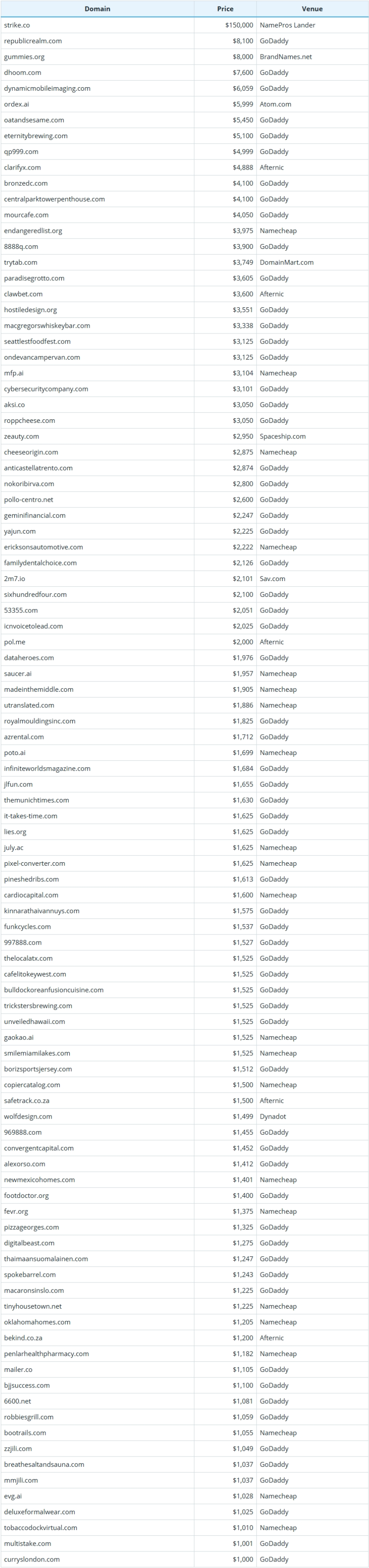The width and height of the screenshot is (369, 1568).
Task: Click the BrandNames.net venue cell
Action: [286, 57]
